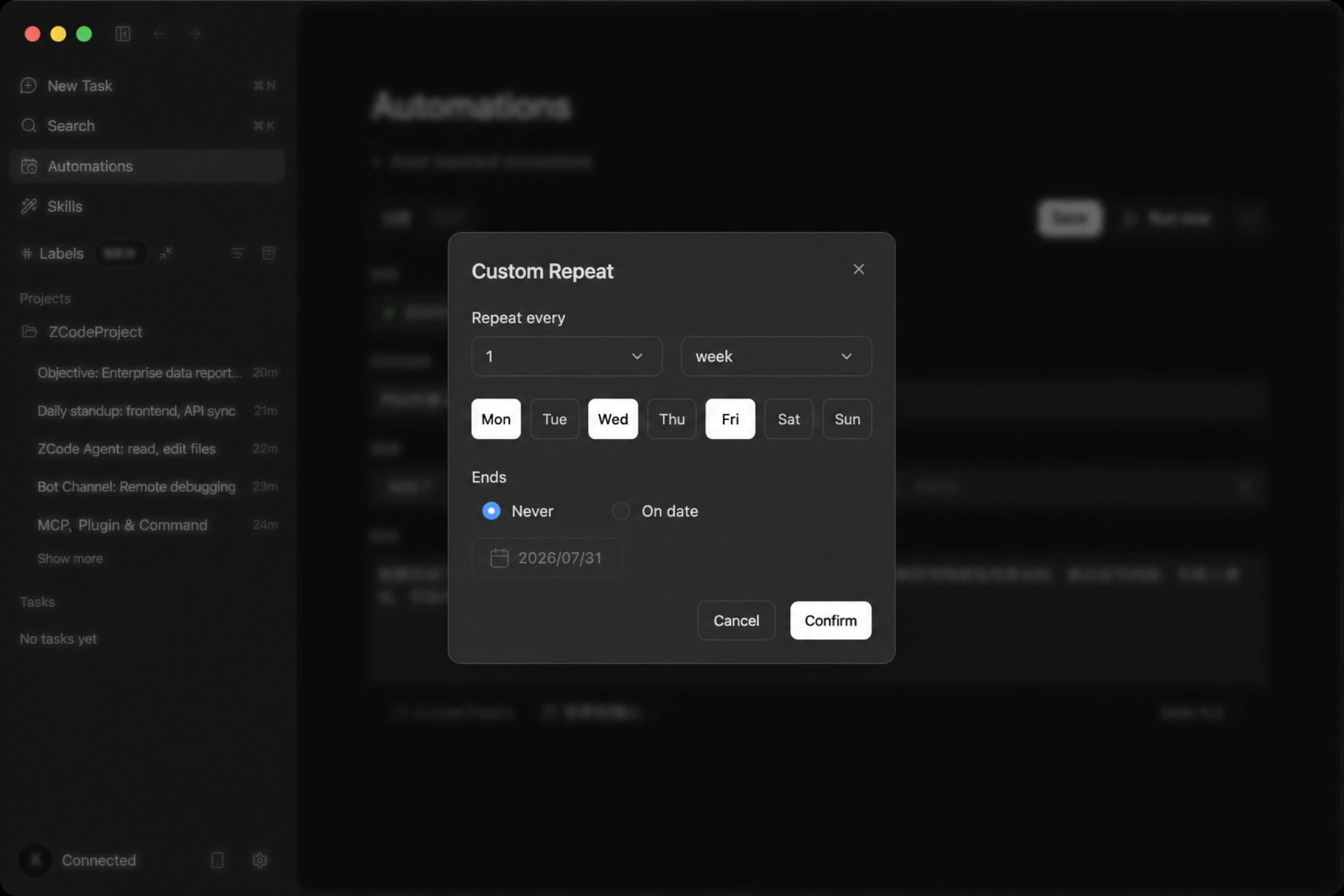Click the Cancel button
1344x896 pixels.
[x=736, y=620]
